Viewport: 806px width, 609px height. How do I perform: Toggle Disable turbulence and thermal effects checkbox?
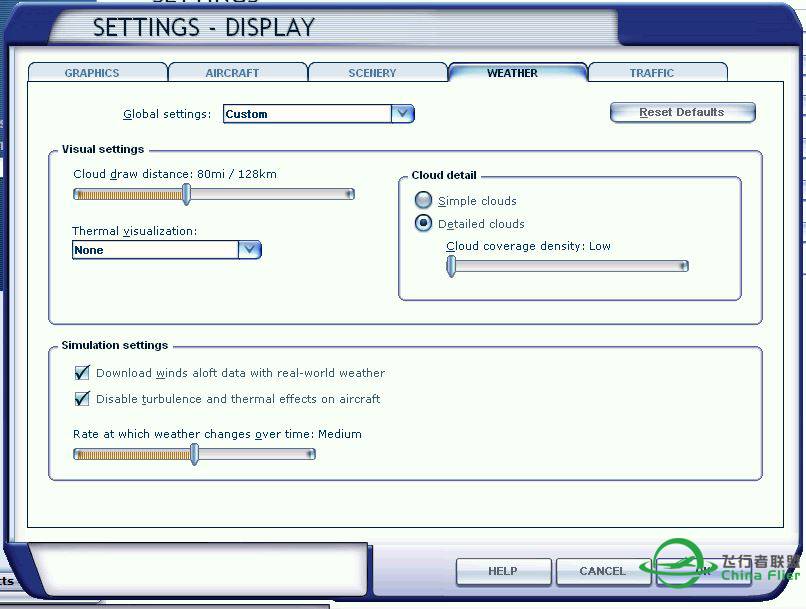tap(82, 398)
